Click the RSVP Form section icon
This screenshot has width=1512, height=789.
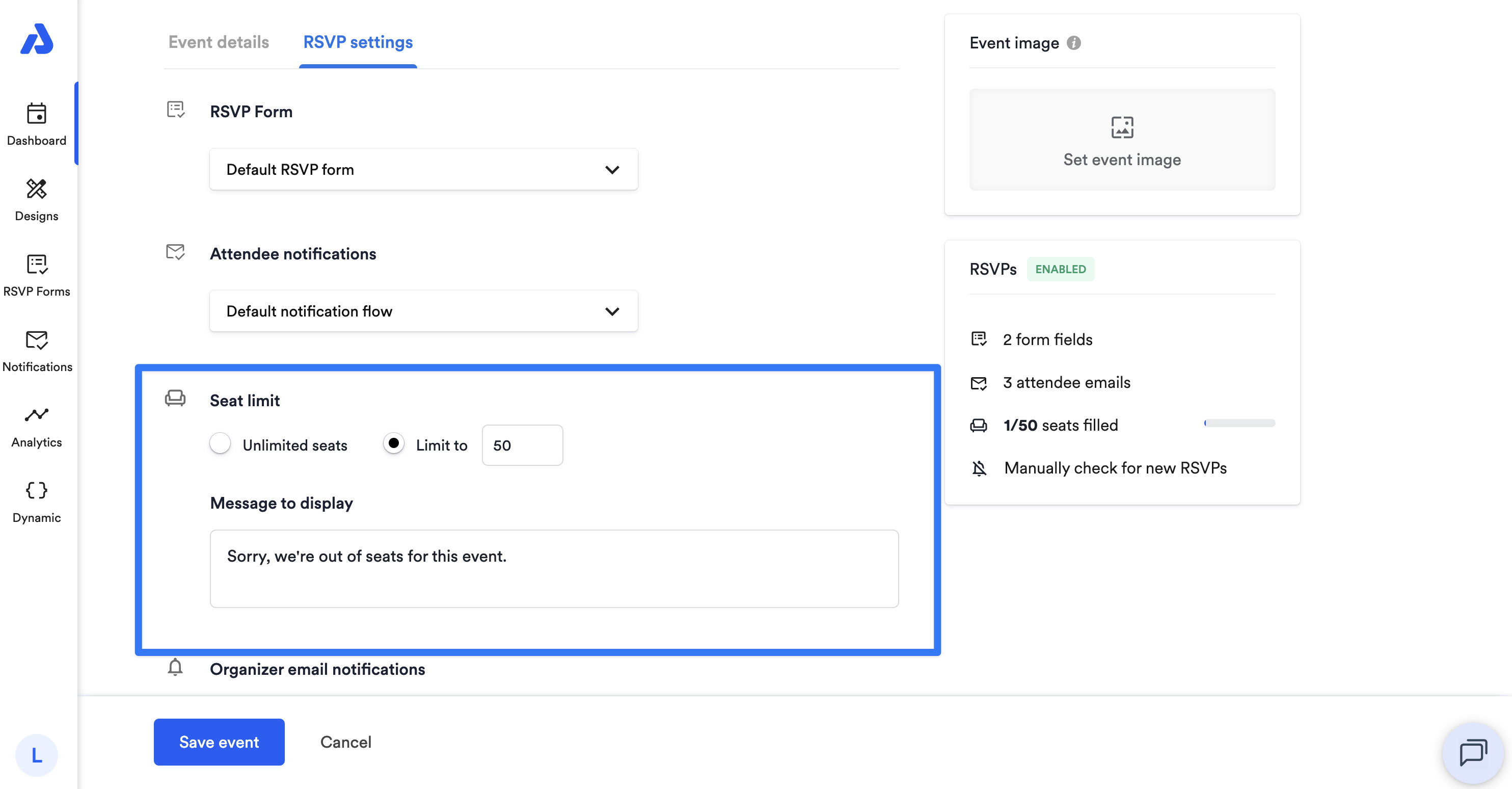[x=175, y=109]
